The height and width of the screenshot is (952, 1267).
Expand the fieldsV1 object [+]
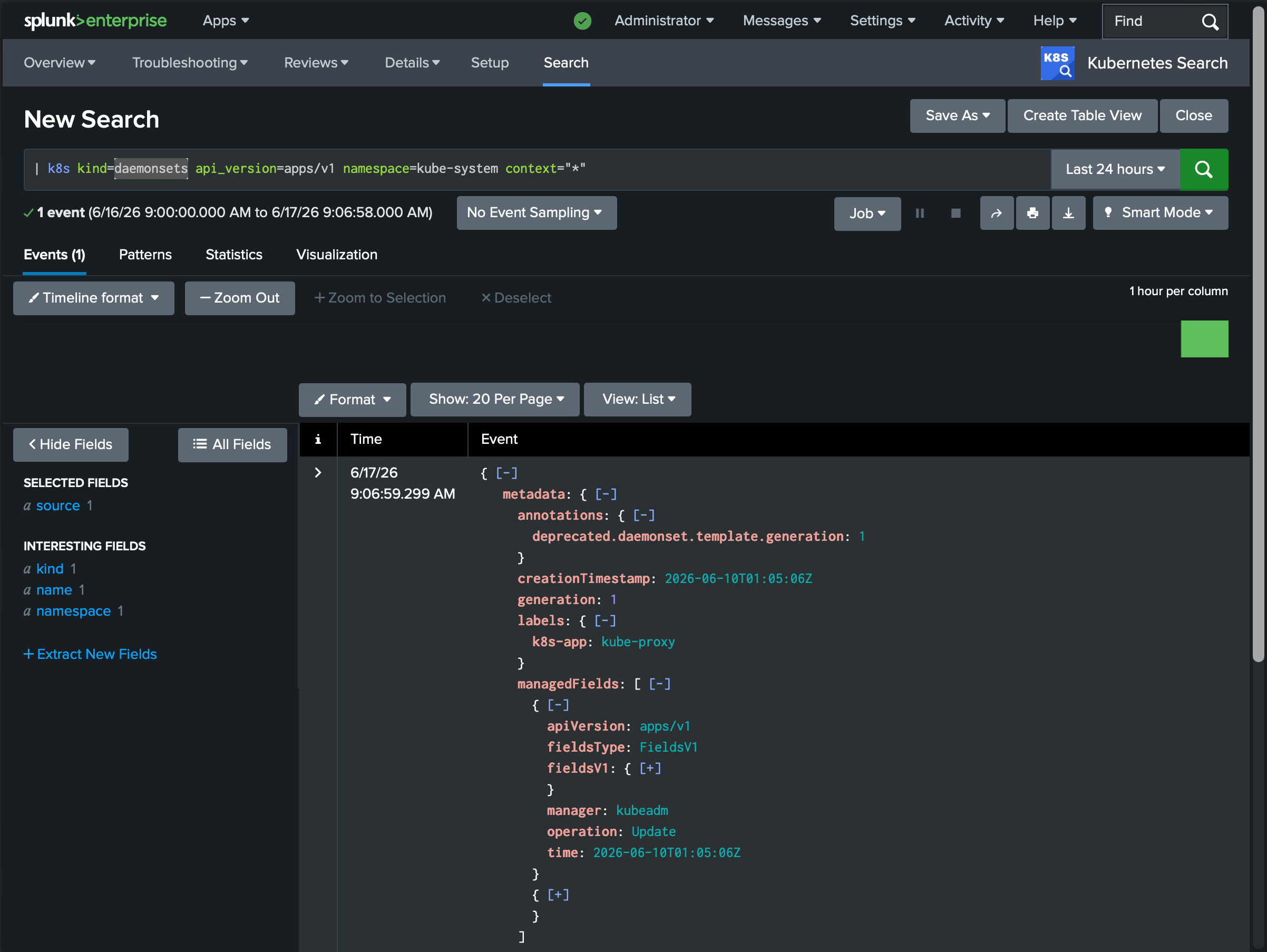pyautogui.click(x=650, y=768)
